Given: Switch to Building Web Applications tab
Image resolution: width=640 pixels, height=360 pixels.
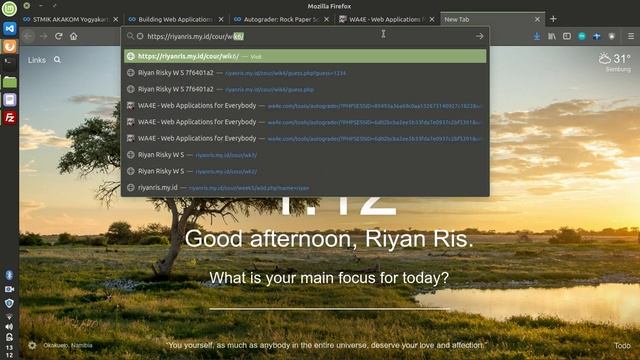Looking at the screenshot, I should tap(176, 19).
